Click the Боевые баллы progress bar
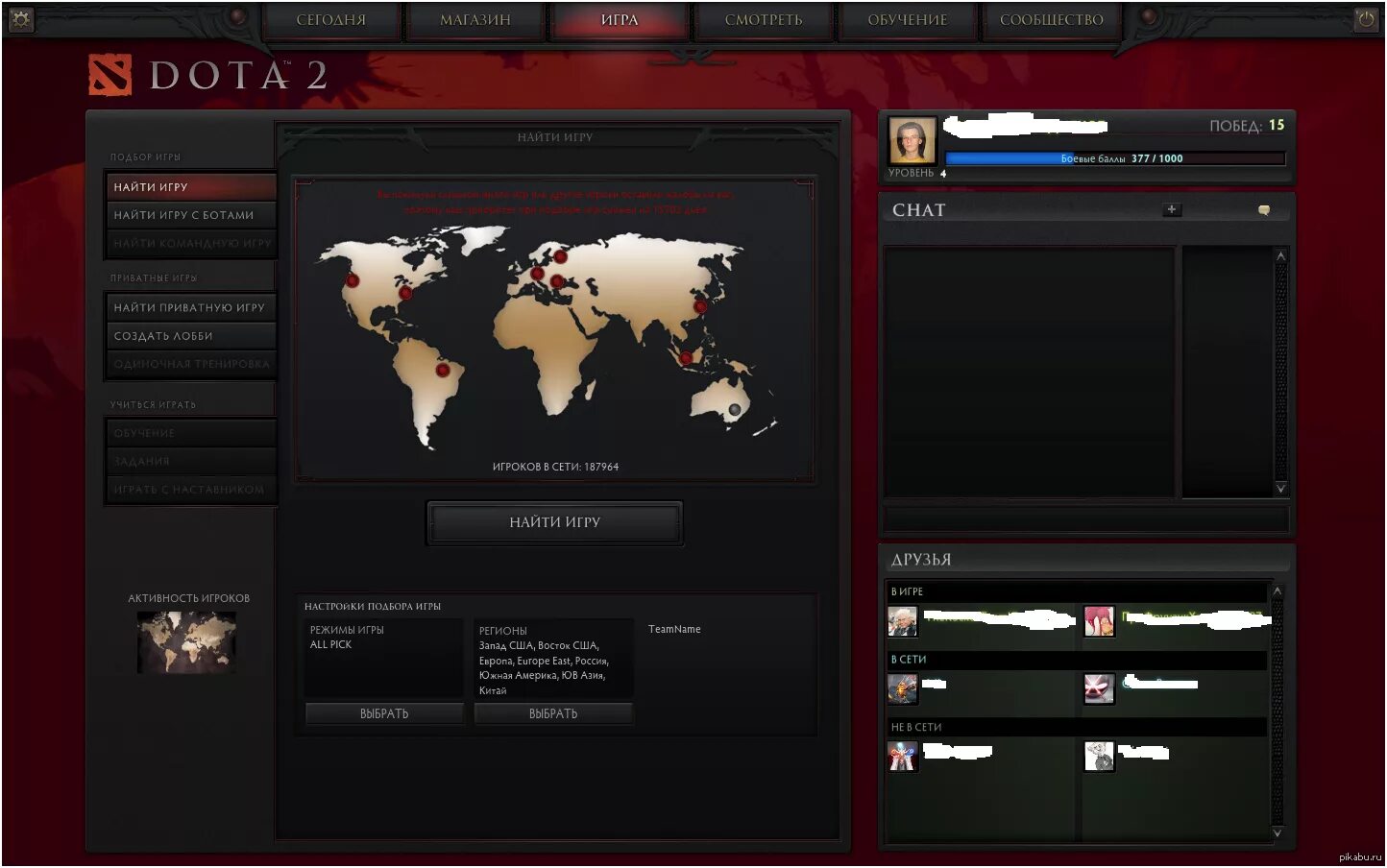The image size is (1387, 868). pos(1115,158)
